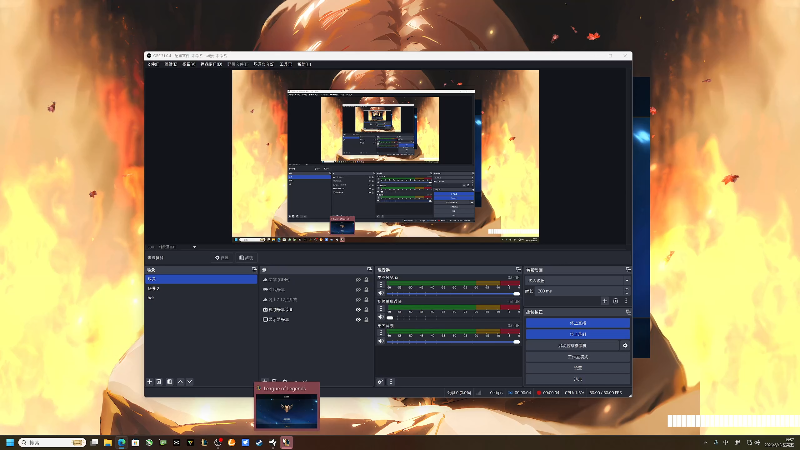Add a configurable transition with plus icon
The image size is (800, 450).
[605, 301]
